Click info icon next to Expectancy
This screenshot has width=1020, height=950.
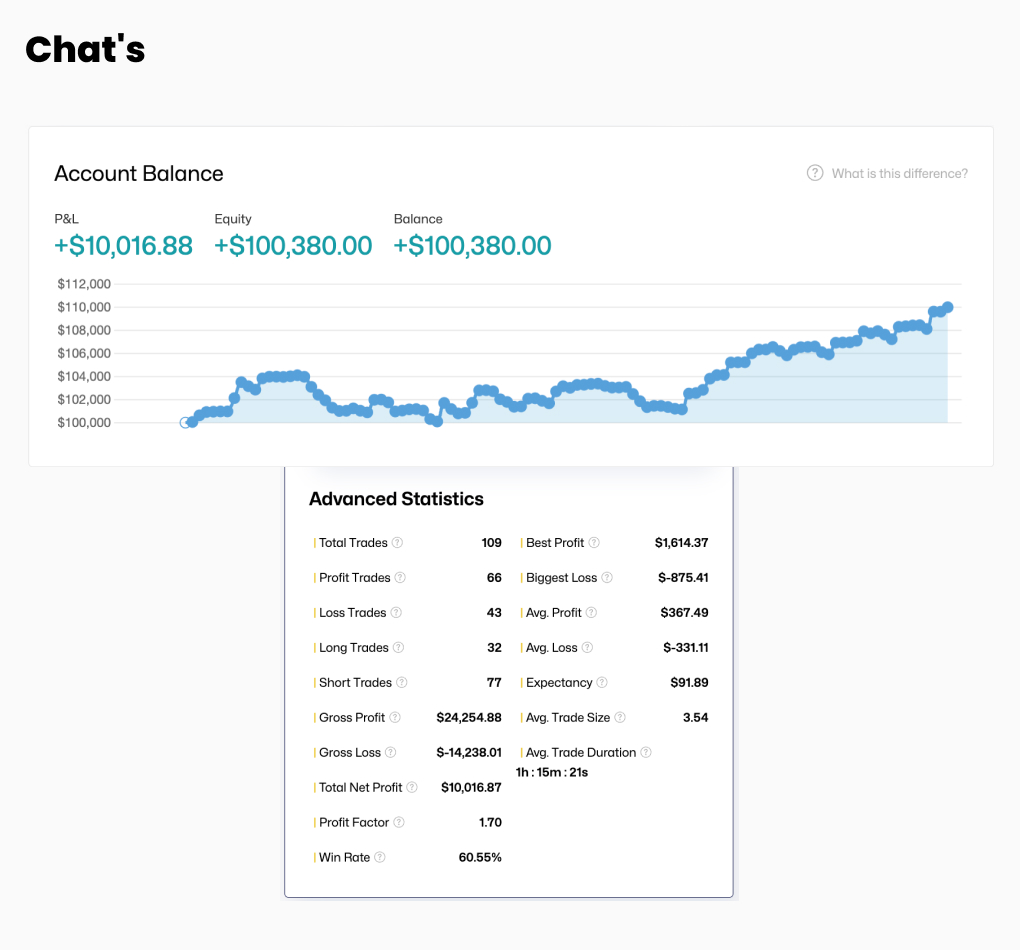pyautogui.click(x=602, y=683)
